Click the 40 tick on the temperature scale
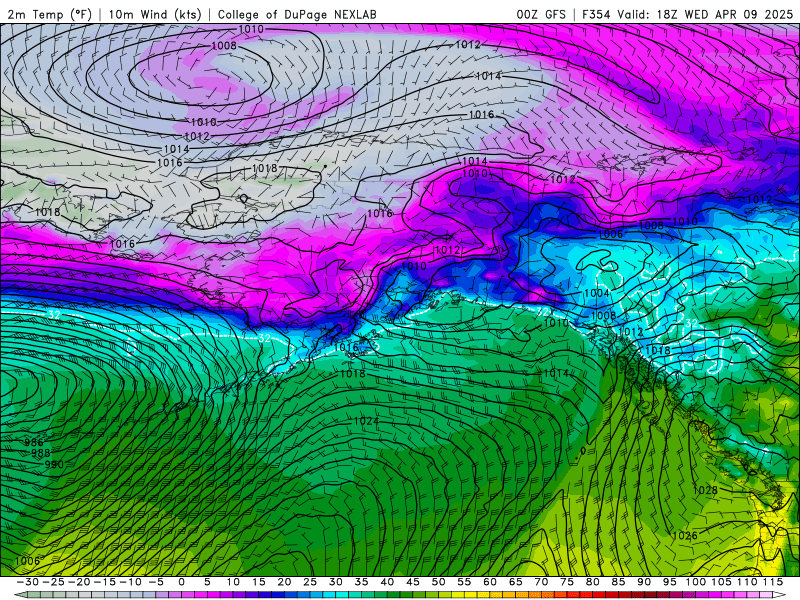 [387, 582]
